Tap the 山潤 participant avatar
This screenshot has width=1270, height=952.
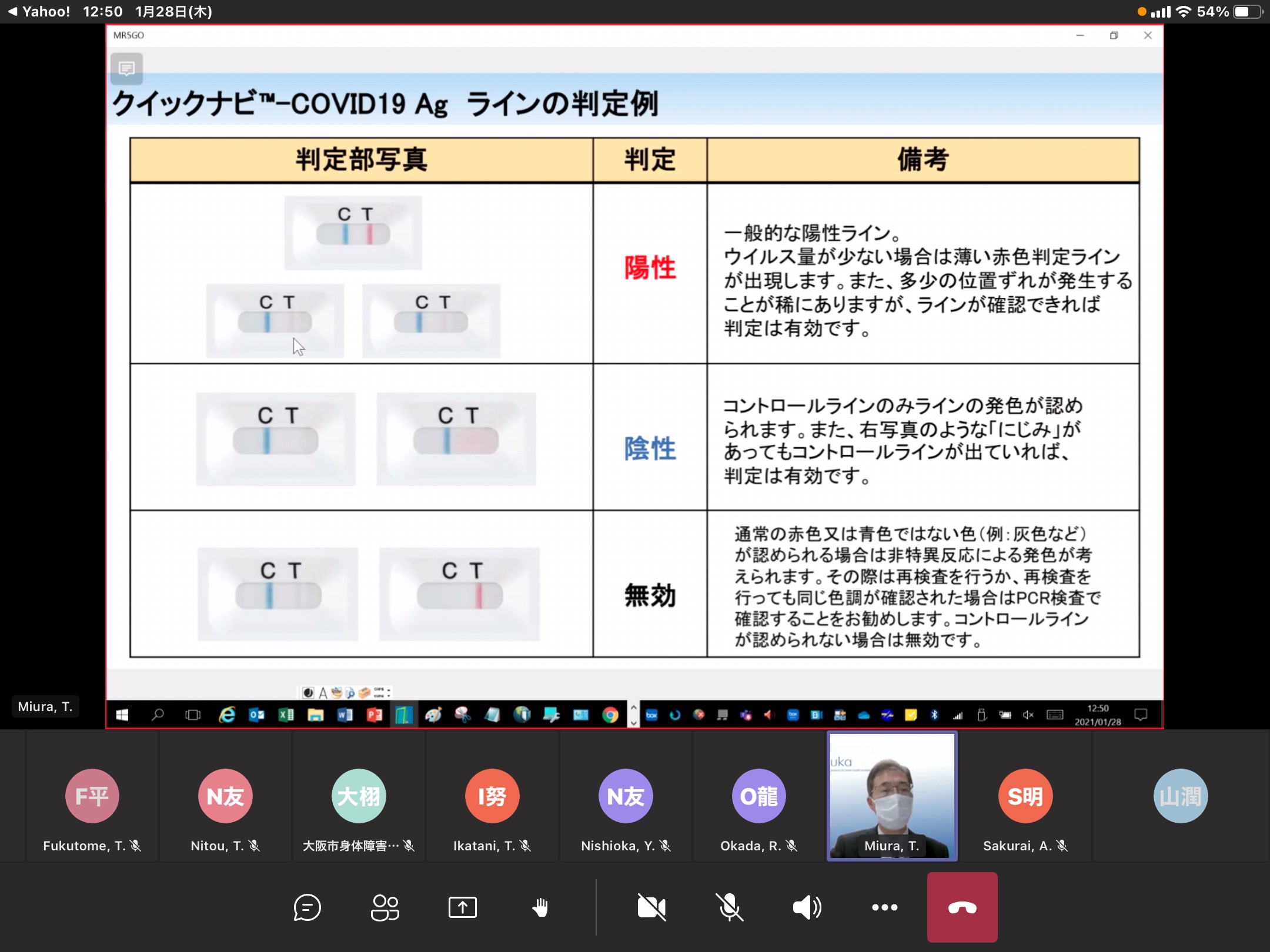tap(1181, 796)
